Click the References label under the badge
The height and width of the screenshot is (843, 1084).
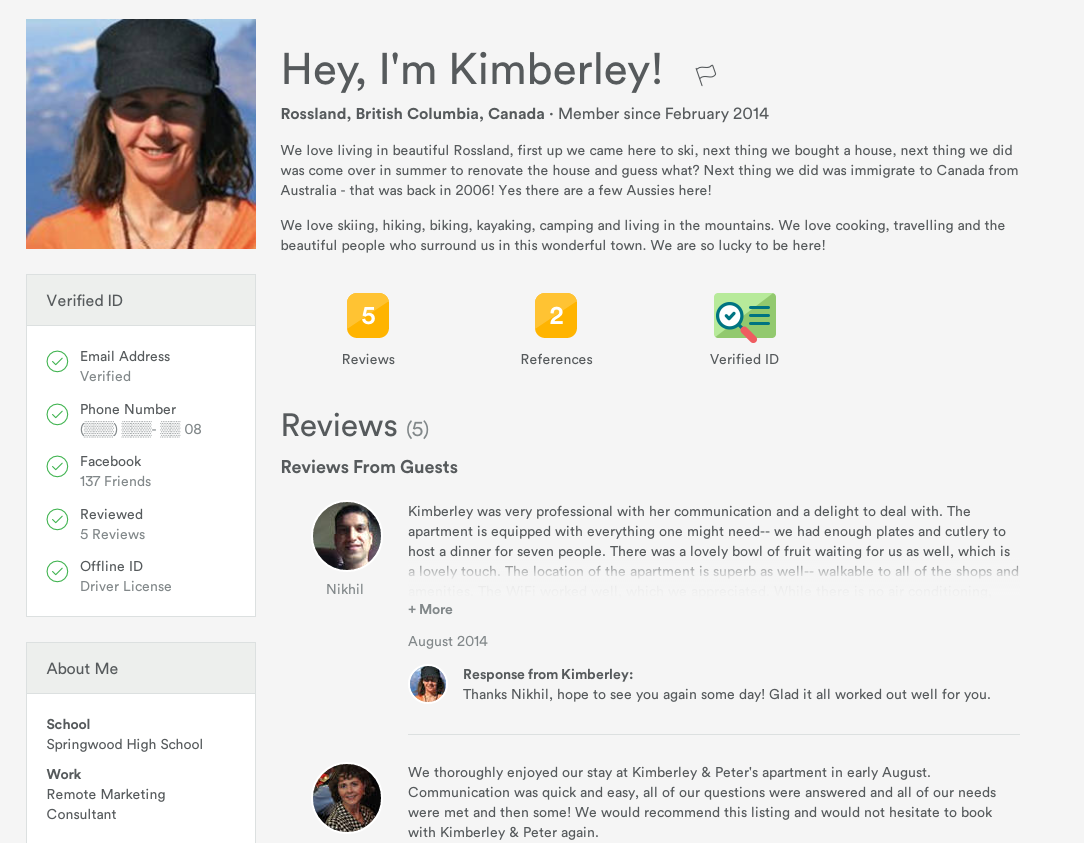[556, 359]
